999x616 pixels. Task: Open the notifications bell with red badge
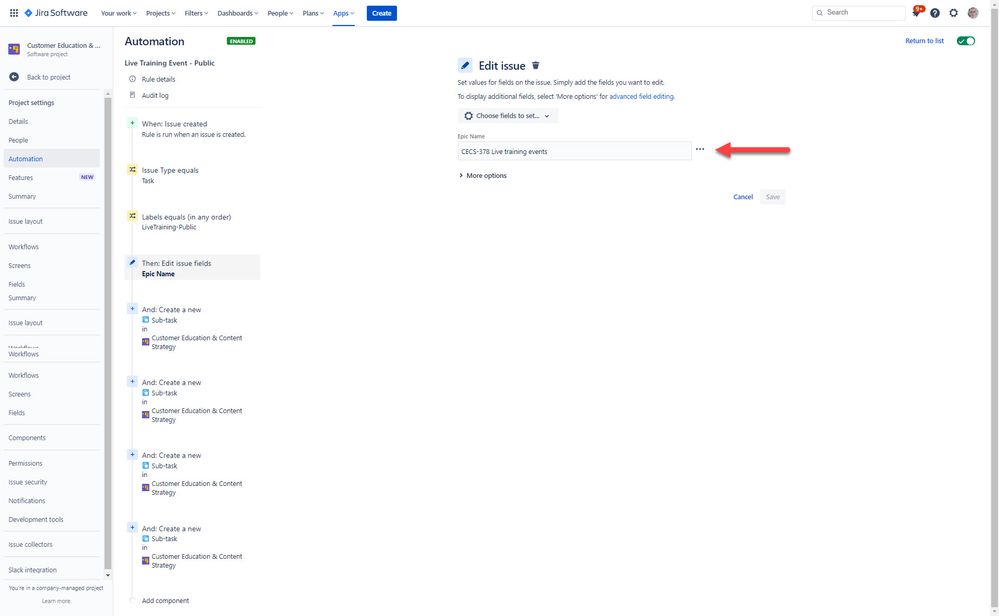click(915, 12)
